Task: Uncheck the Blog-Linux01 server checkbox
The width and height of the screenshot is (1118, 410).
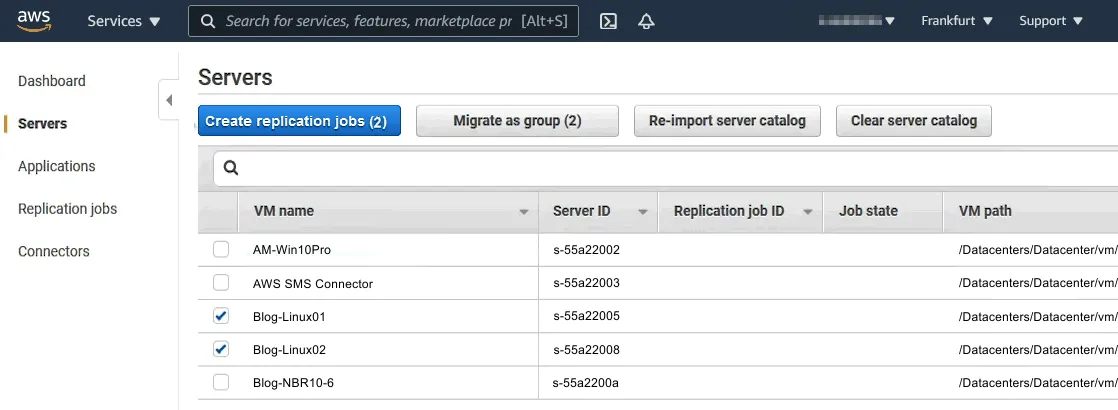Action: [x=221, y=316]
